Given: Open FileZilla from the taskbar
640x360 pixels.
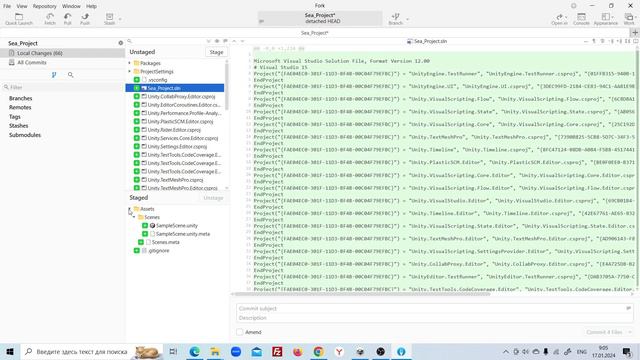Looking at the screenshot, I should [277, 351].
